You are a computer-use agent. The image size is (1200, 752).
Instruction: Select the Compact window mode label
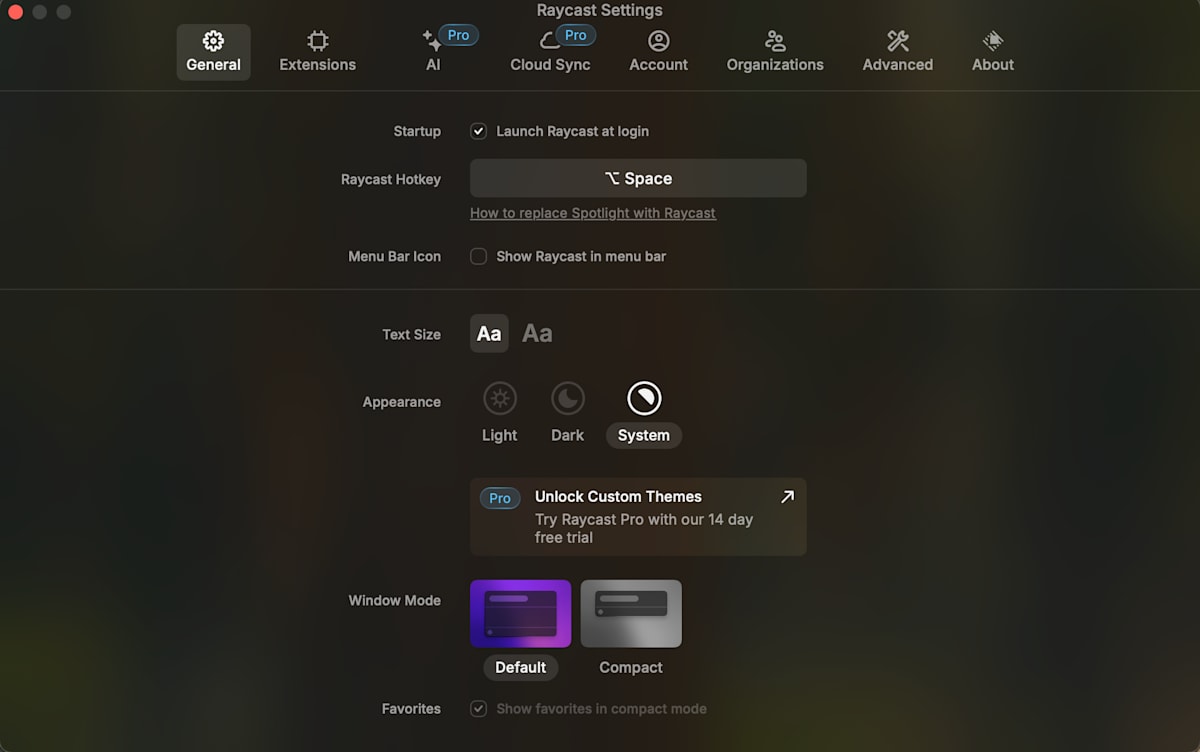point(631,667)
